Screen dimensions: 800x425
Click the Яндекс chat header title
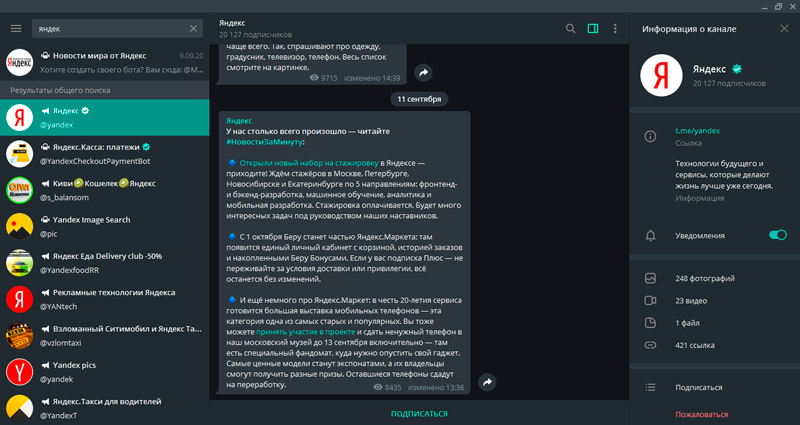point(232,23)
